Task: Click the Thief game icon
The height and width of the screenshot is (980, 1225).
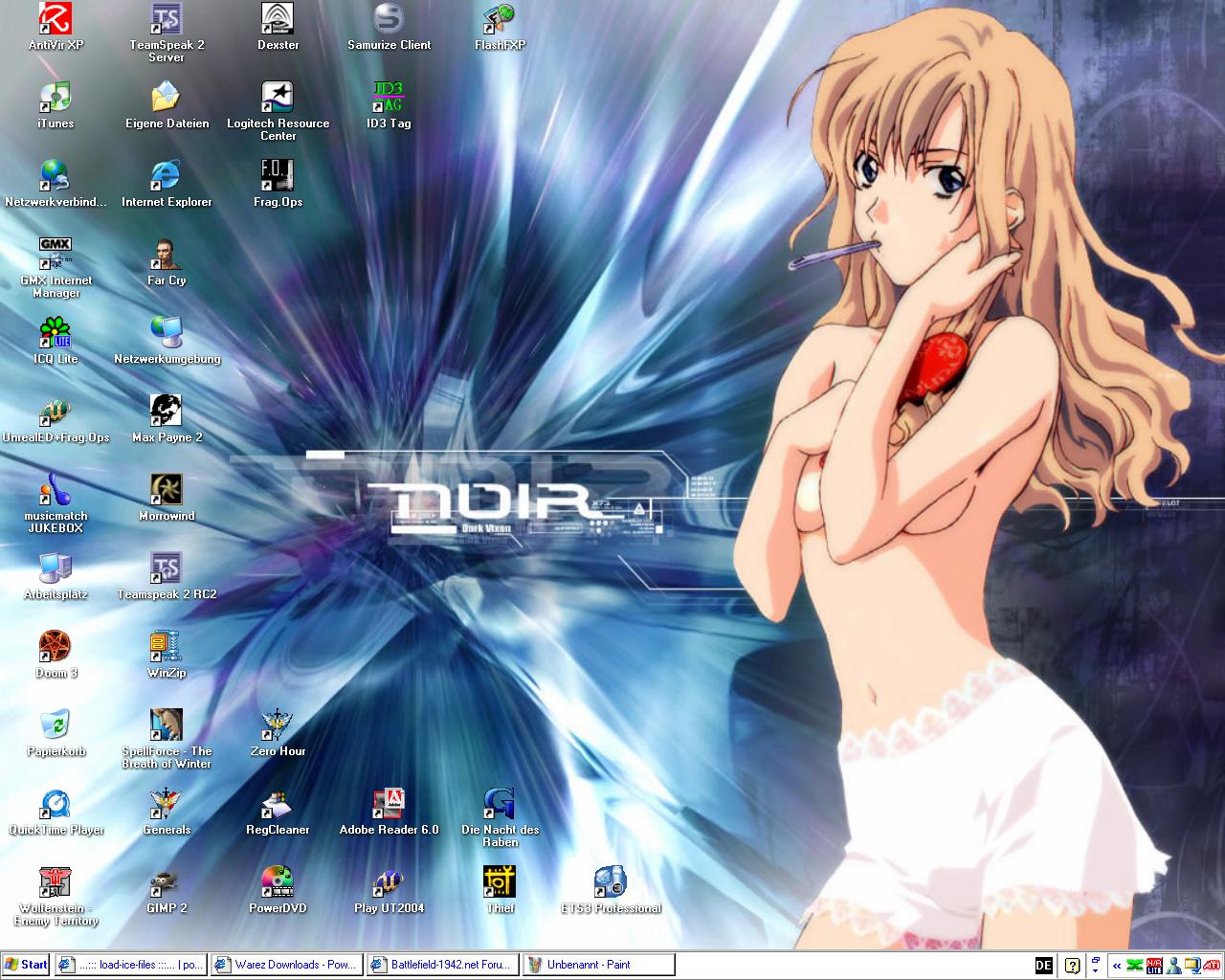Action: tap(500, 890)
